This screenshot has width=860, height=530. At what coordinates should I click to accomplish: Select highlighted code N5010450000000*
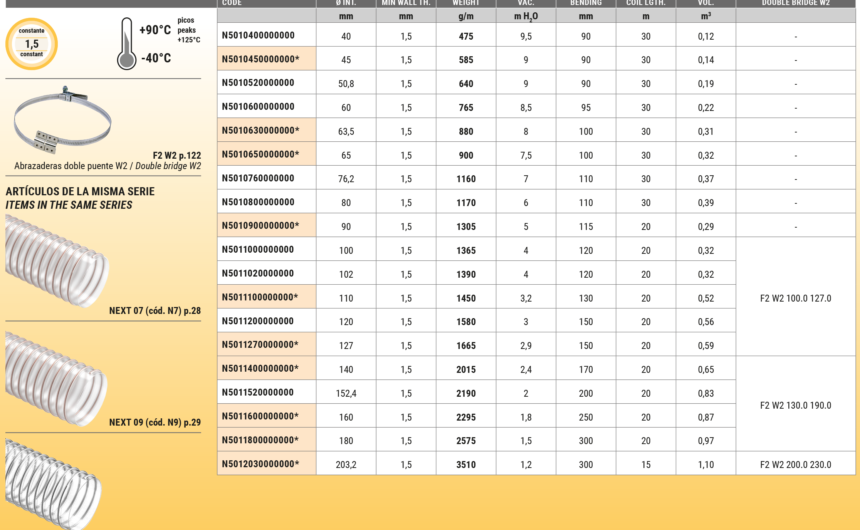click(260, 59)
